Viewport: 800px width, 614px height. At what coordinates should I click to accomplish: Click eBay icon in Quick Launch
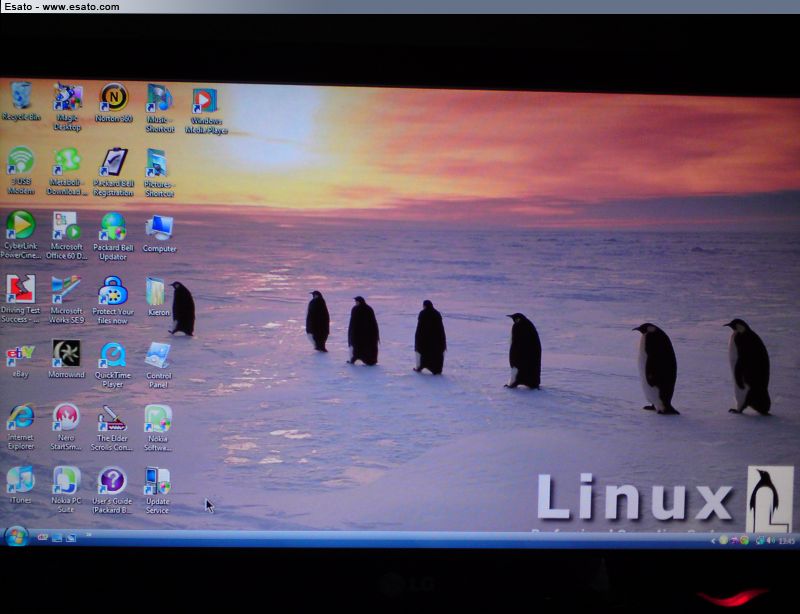[43, 537]
